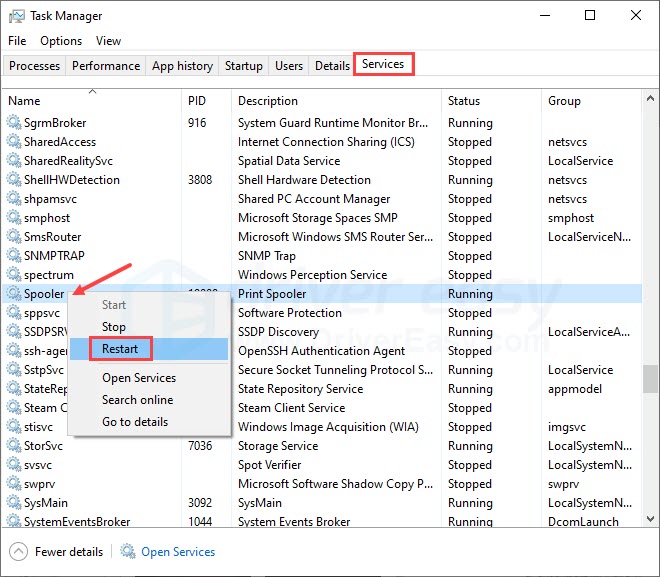This screenshot has width=660, height=577.
Task: Choose Restart from the context menu
Action: 120,349
